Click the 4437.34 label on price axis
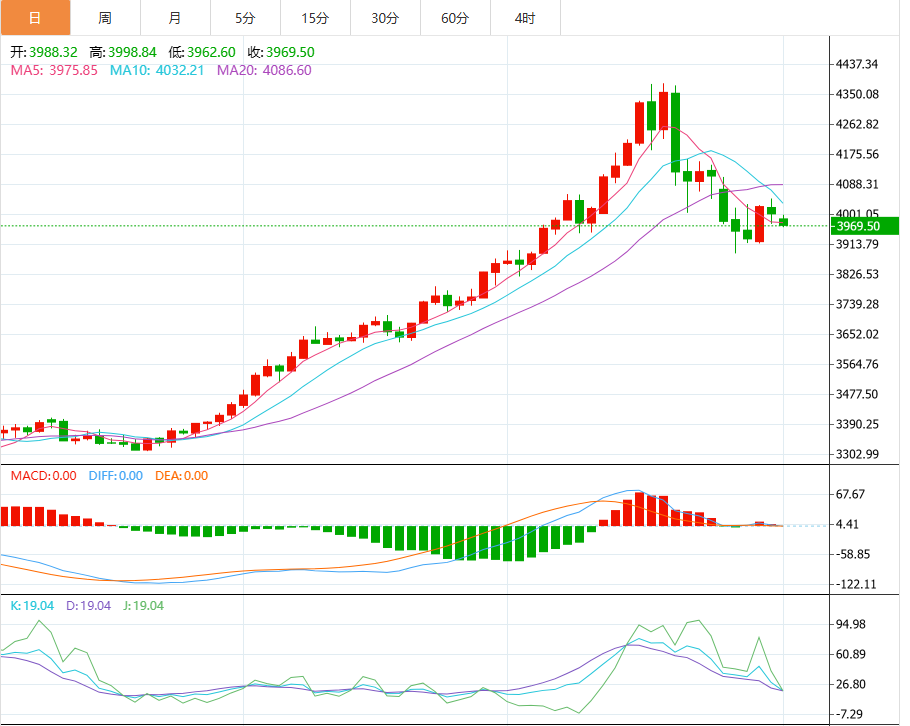The image size is (910, 726). 859,64
